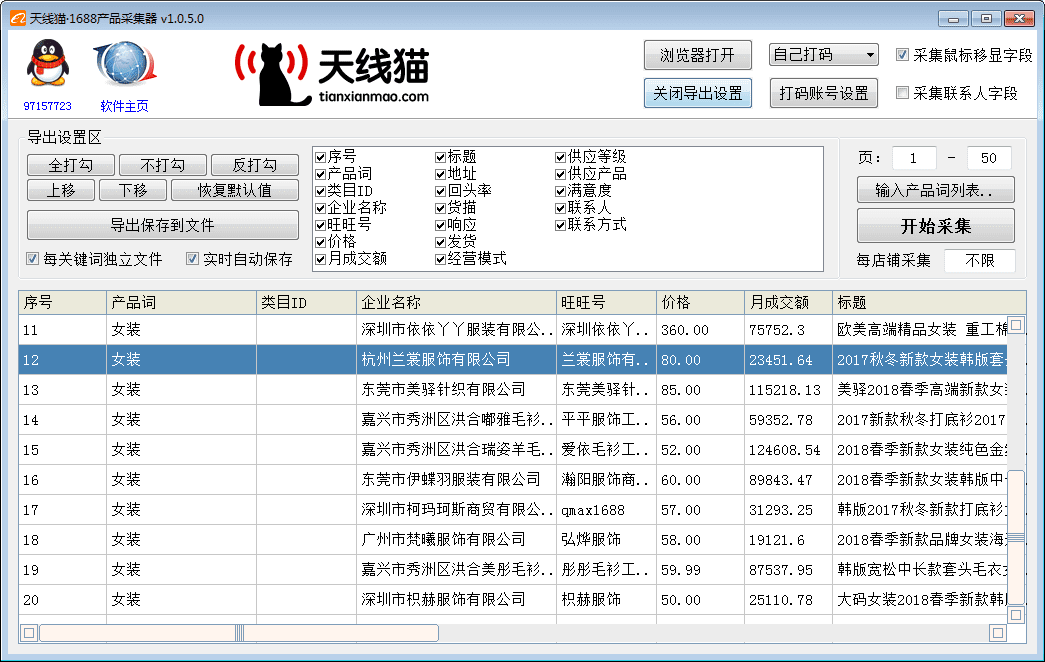Uncheck the 企业名称 export field
The height and width of the screenshot is (662, 1045).
[x=321, y=208]
